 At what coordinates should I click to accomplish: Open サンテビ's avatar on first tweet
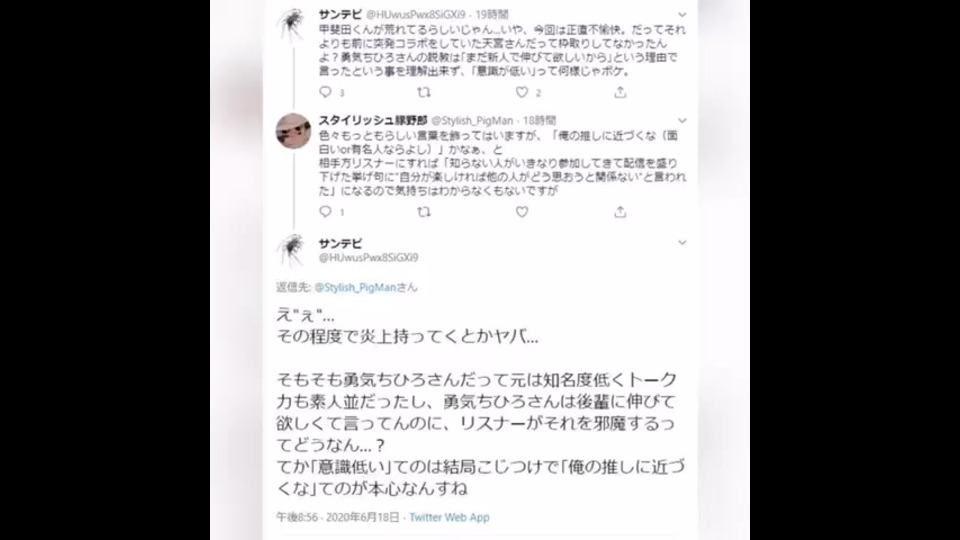pos(291,24)
